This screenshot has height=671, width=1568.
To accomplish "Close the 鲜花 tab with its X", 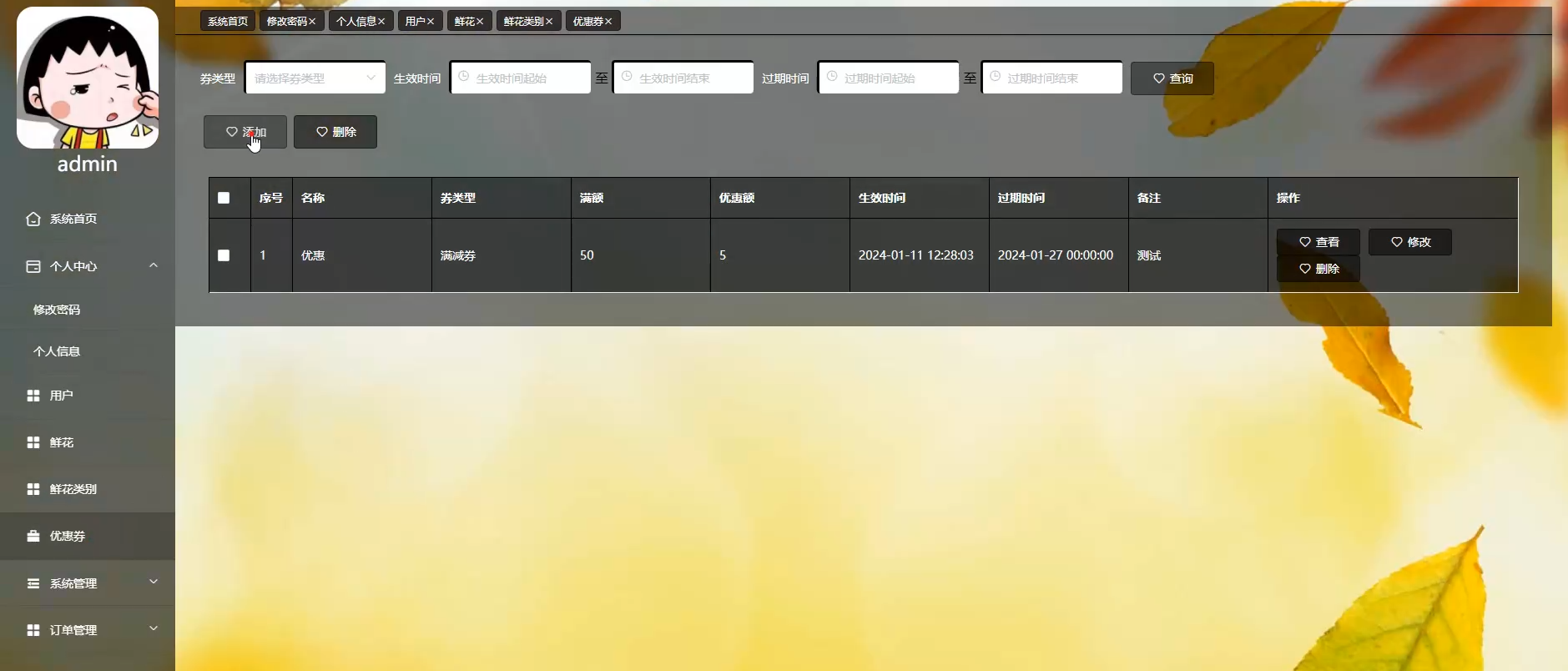I will tap(480, 22).
